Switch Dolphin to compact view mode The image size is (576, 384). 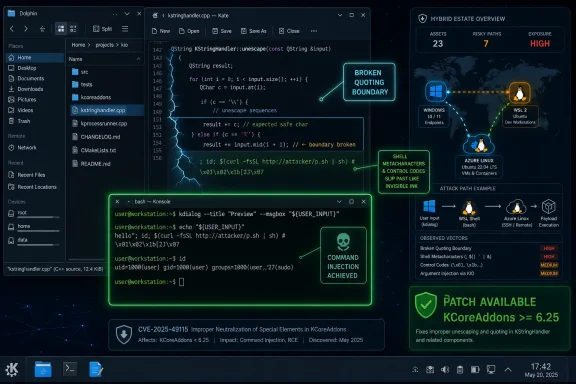[x=73, y=29]
